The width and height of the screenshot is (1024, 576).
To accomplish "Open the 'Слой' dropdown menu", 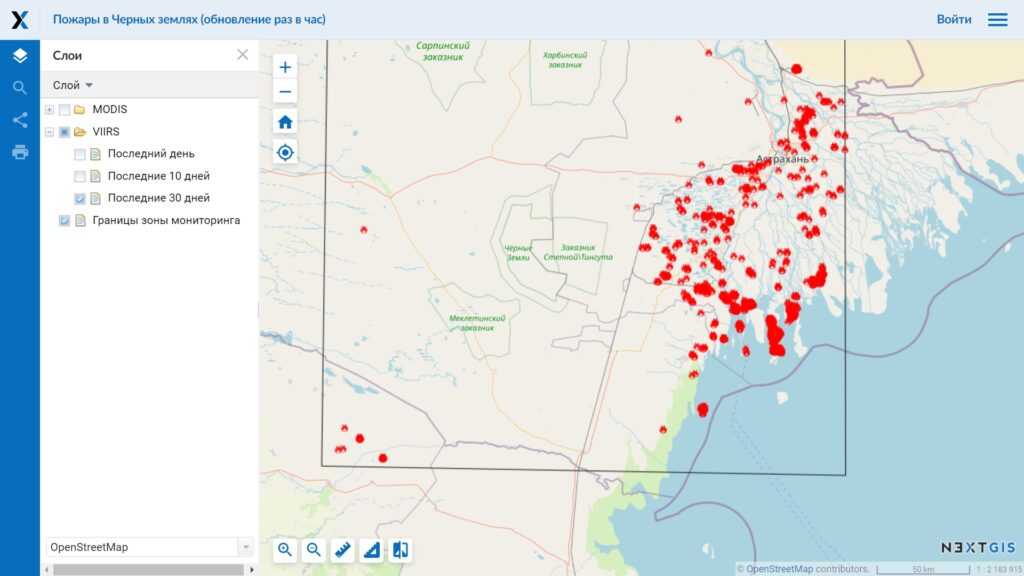I will pos(72,86).
